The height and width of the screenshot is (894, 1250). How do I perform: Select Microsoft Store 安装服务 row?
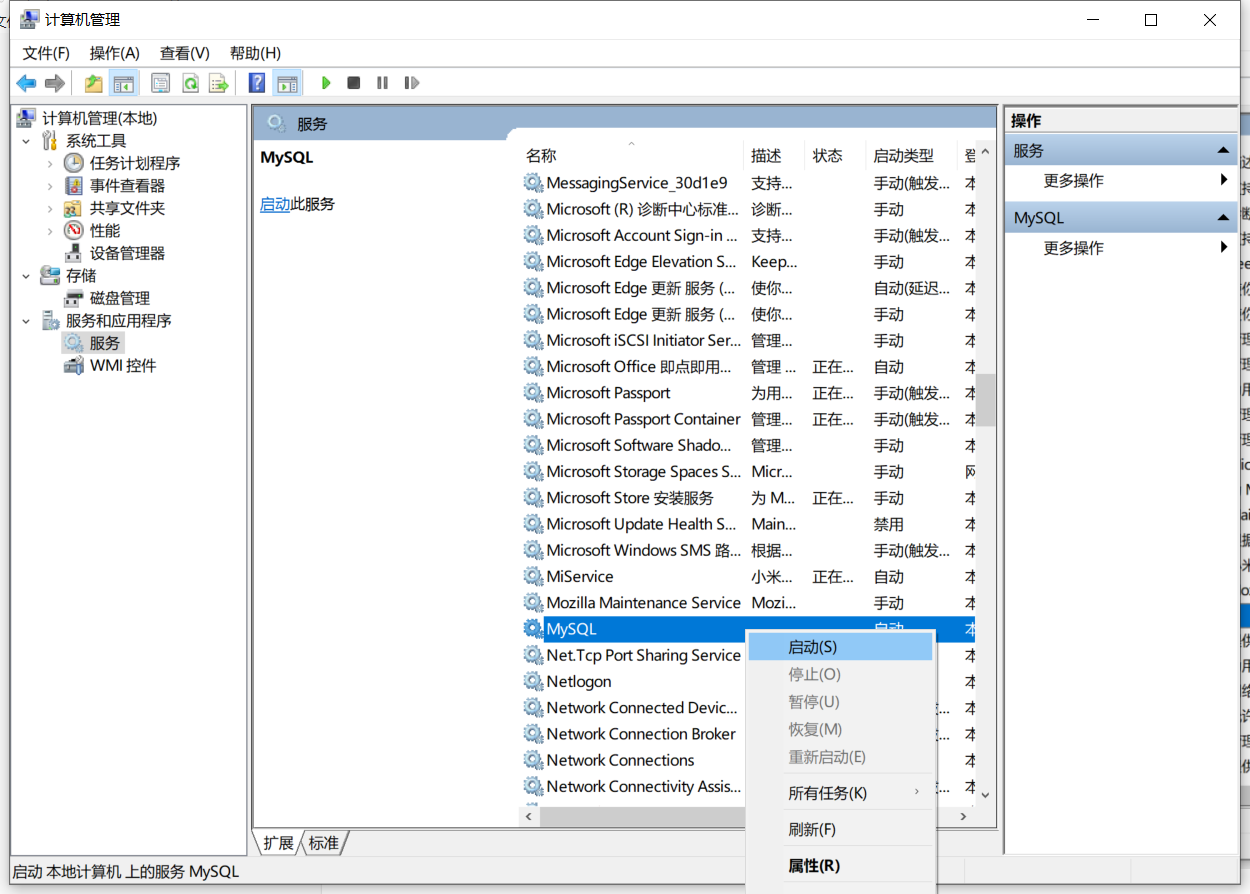[748, 498]
